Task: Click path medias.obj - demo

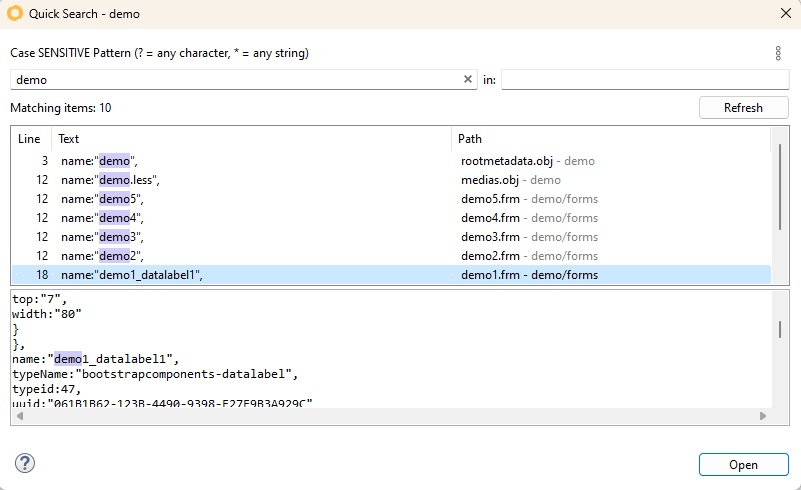Action: [510, 180]
